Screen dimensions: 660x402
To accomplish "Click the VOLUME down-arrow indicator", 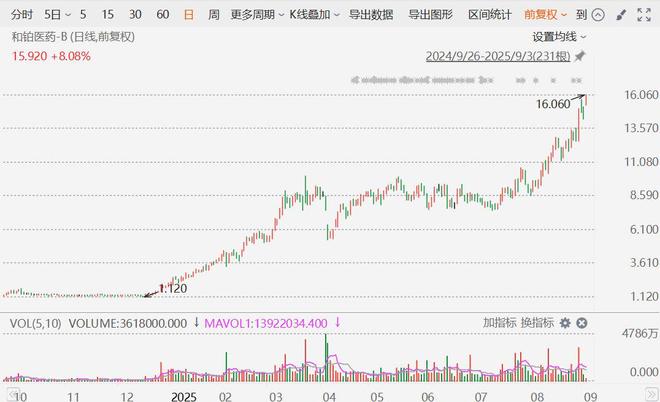I will pos(196,323).
